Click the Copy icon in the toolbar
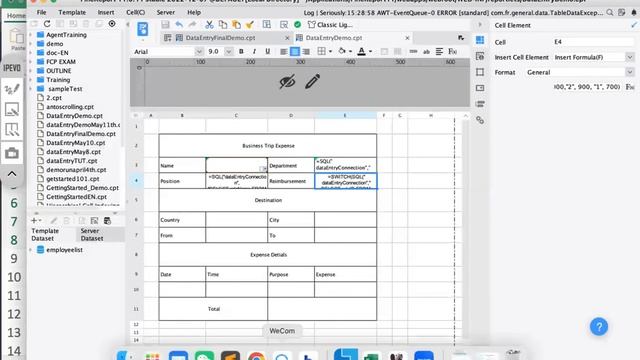This screenshot has height=360, width=640. [222, 24]
